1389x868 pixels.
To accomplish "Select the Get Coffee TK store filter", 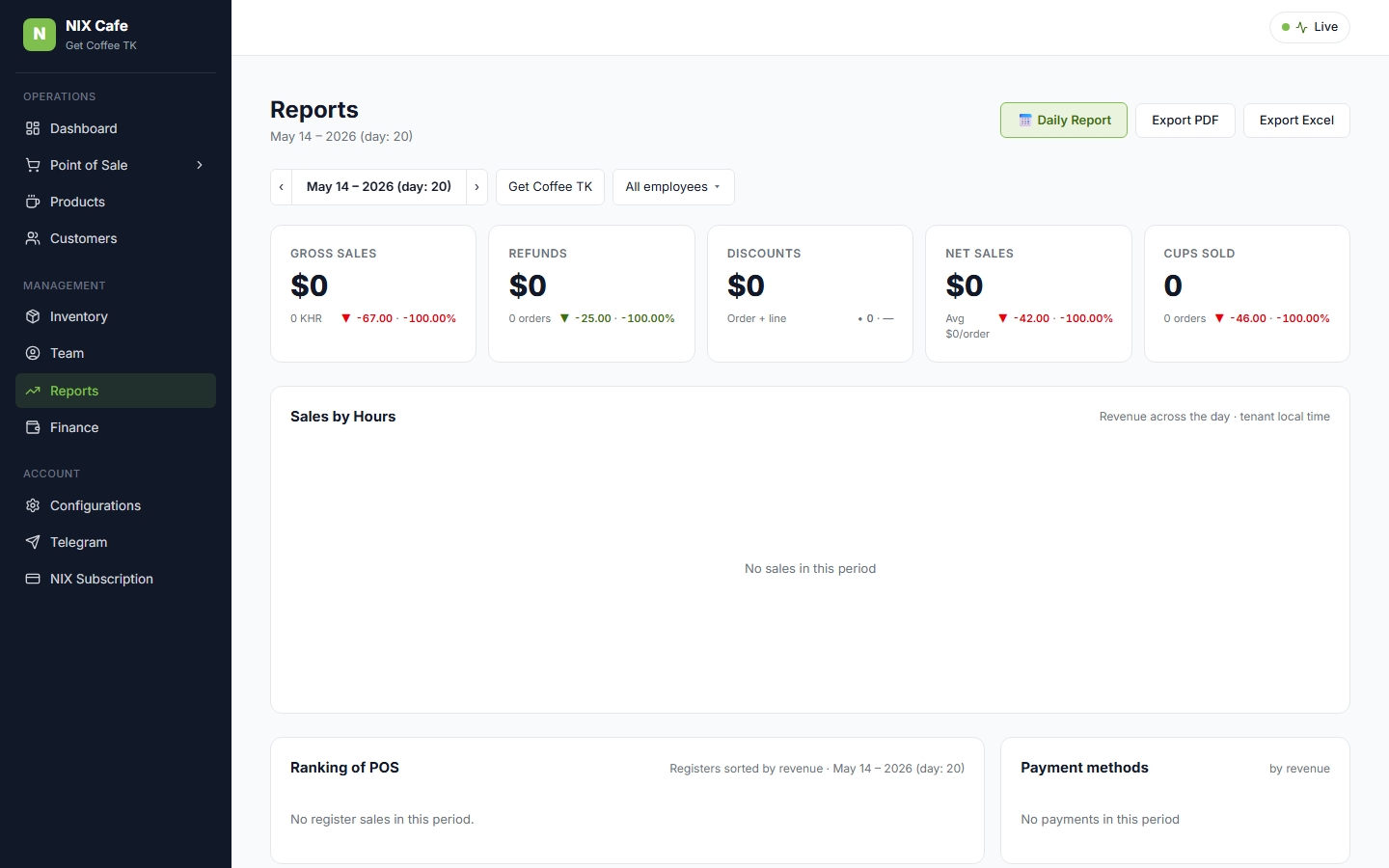I will [550, 187].
